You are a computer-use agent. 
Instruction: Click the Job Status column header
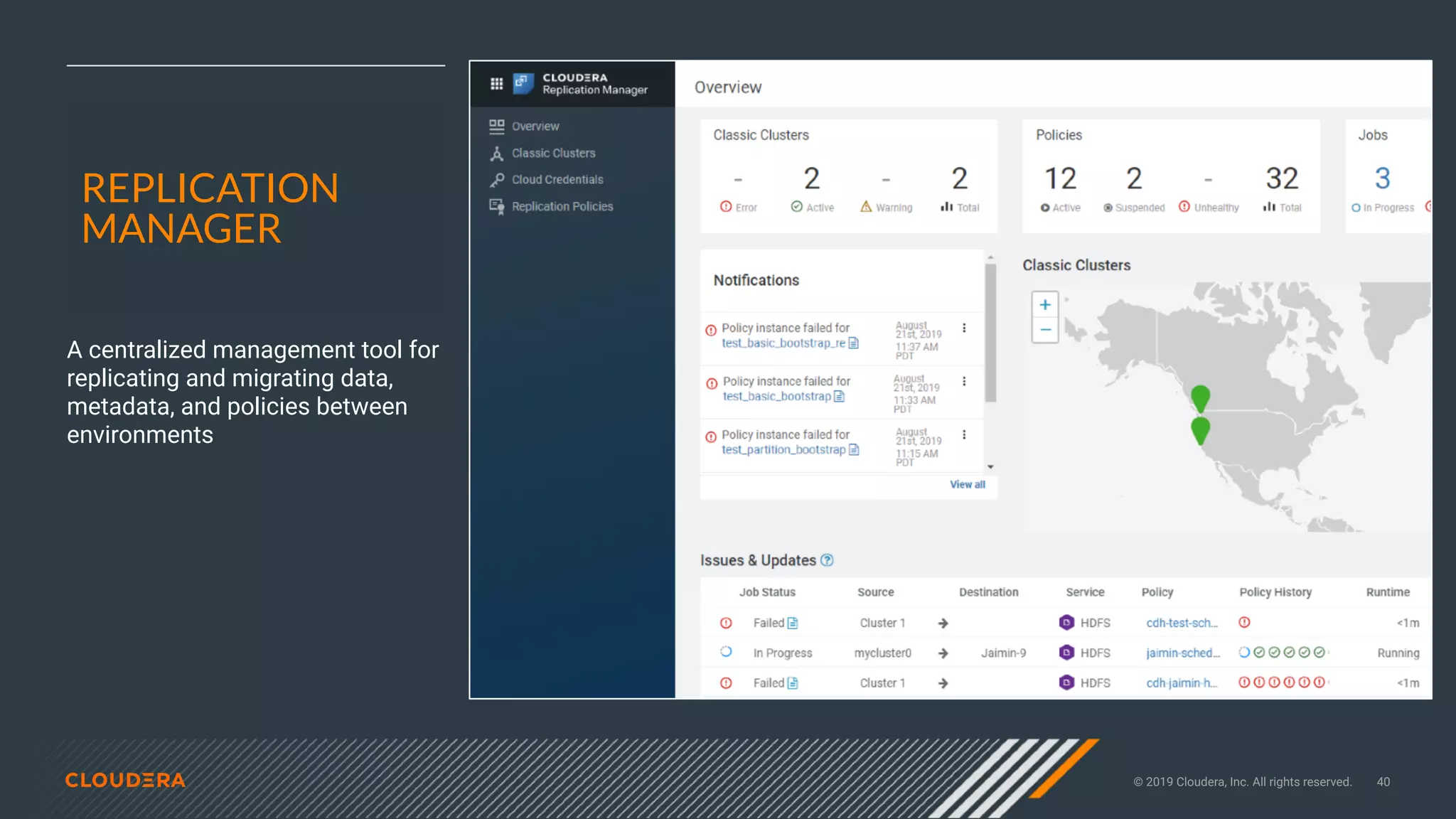(767, 592)
